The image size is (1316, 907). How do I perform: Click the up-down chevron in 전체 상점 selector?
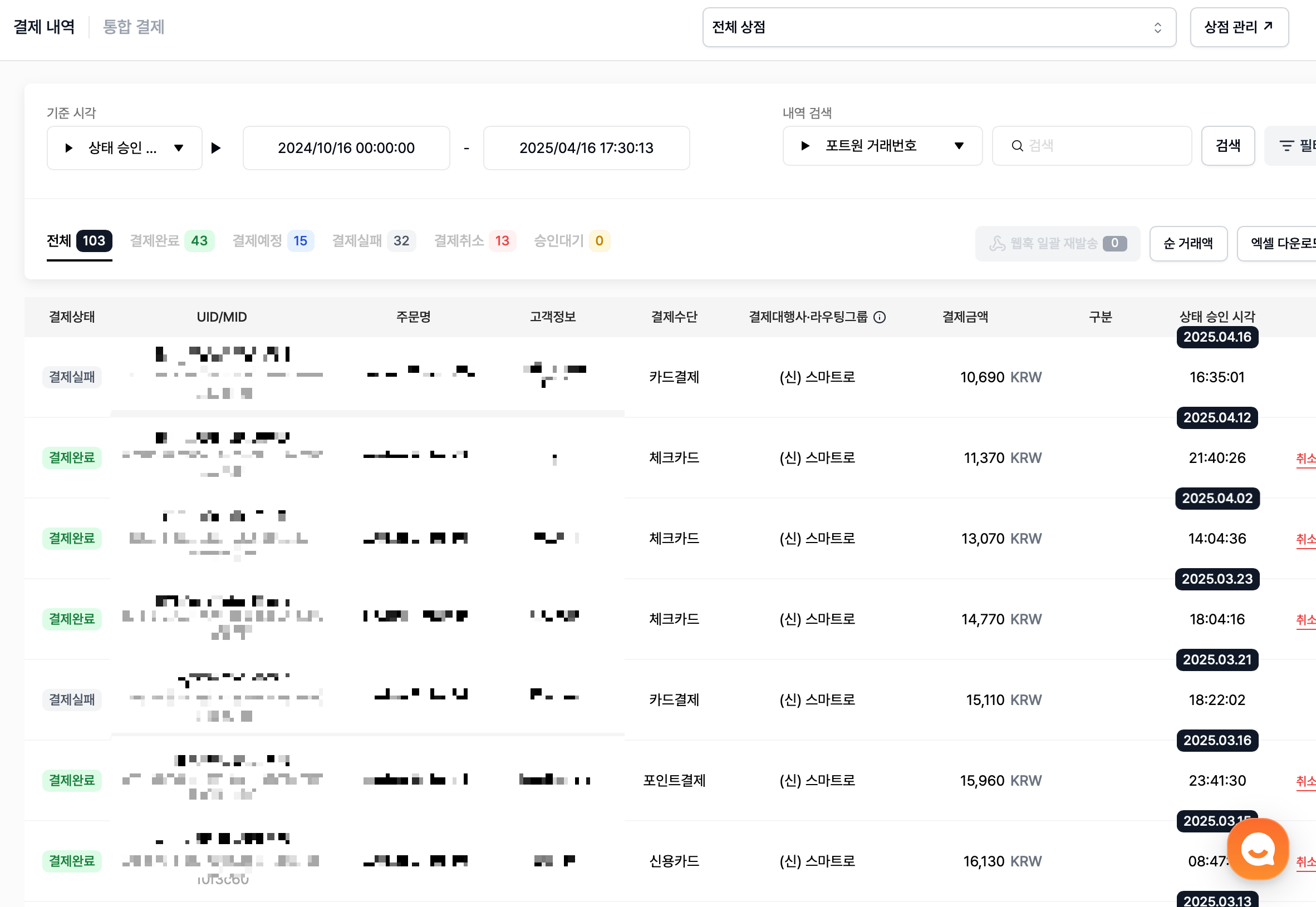(1157, 27)
